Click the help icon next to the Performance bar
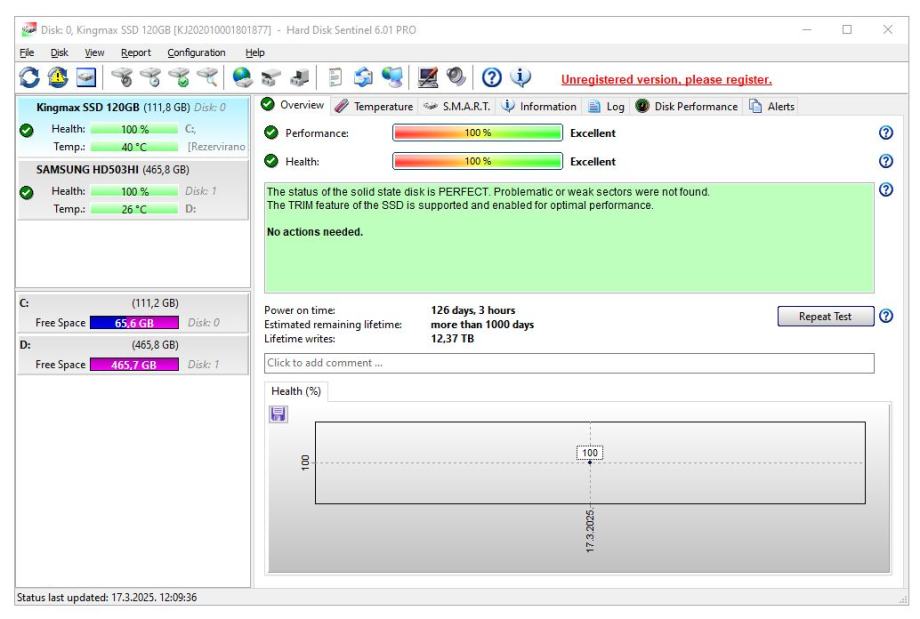Screen dimensions: 920x619 point(883,133)
